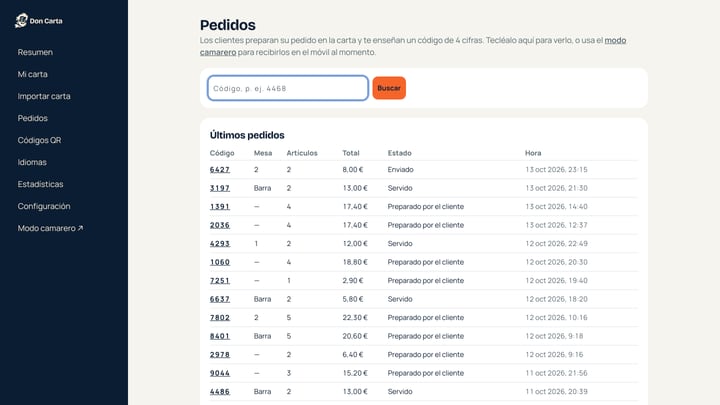This screenshot has height=405, width=720.
Task: Click the time 12 oct 2026, 9:18
Action: pos(554,336)
